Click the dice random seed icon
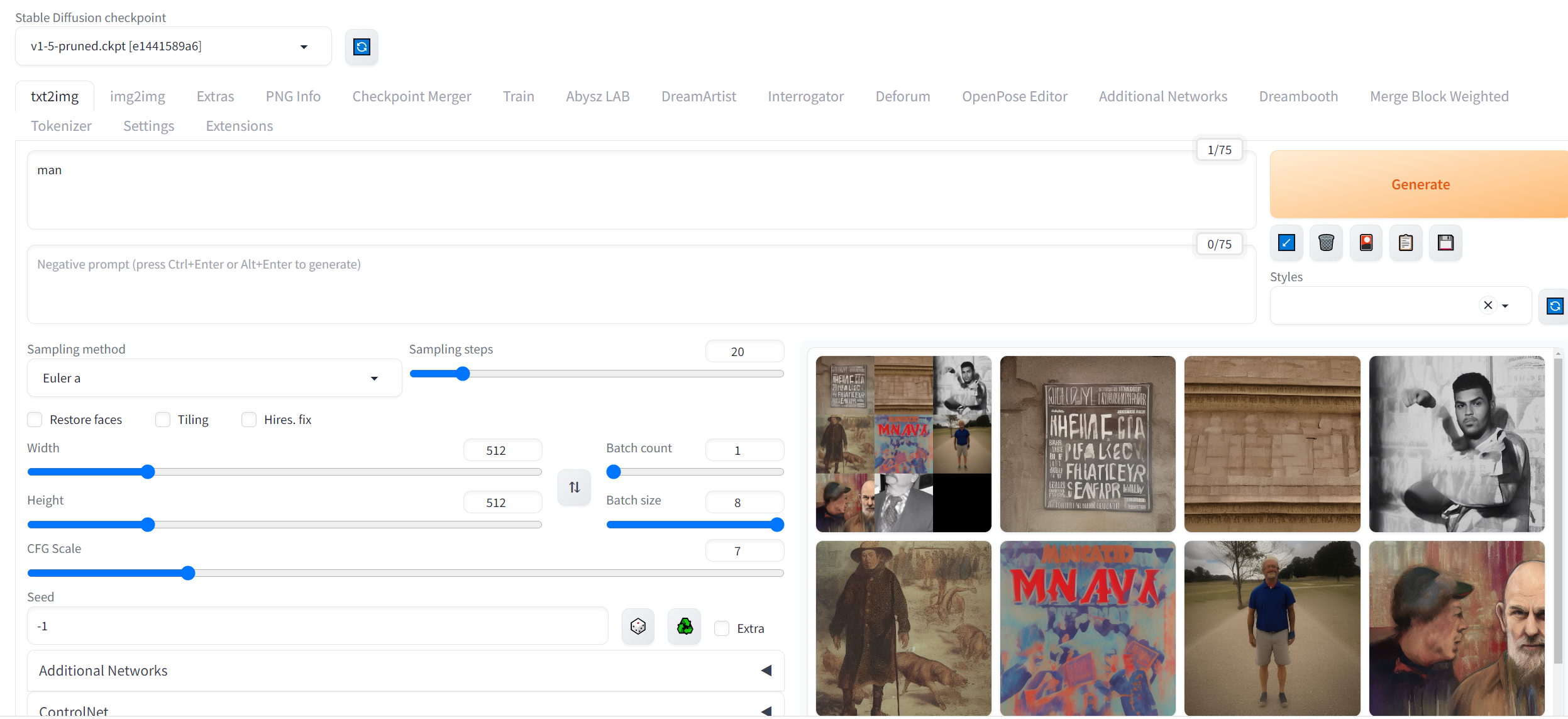Screen dimensions: 1568x719 (638, 627)
